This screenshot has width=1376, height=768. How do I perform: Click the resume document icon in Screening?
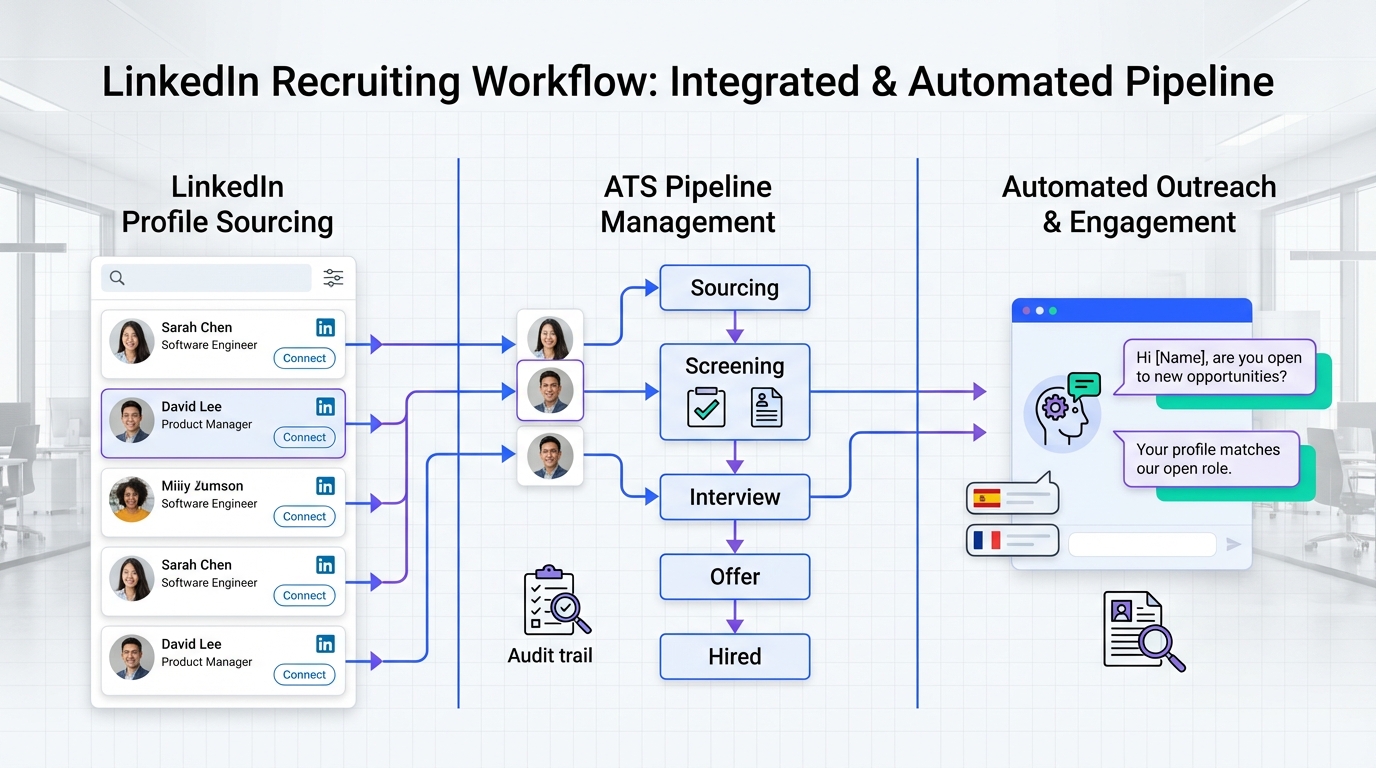766,407
